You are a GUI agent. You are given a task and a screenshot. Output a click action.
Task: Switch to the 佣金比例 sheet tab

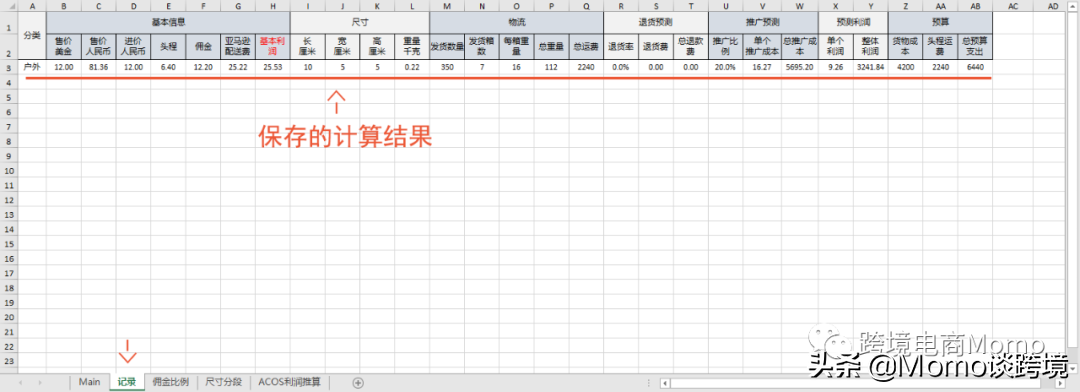pos(171,382)
